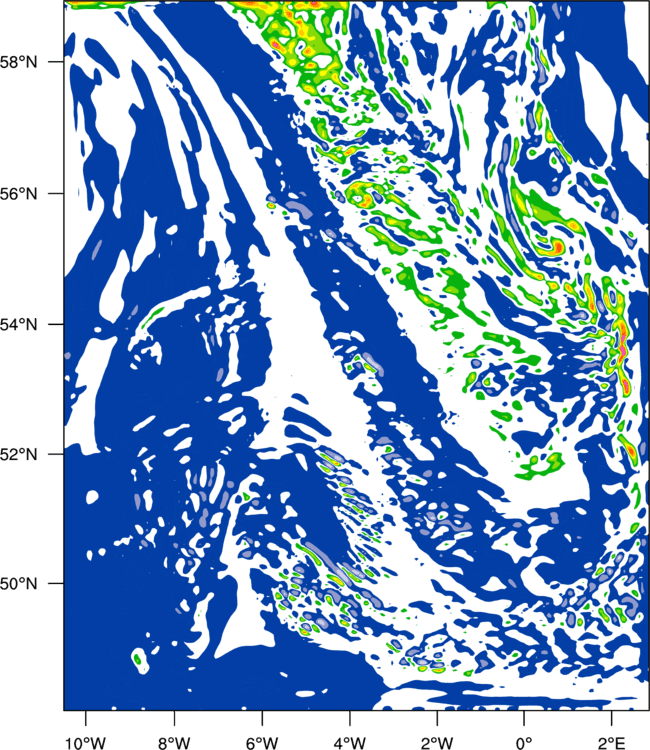Viewport: 650px width, 750px height.
Task: Click the 58°N latitude label
Action: [19, 62]
